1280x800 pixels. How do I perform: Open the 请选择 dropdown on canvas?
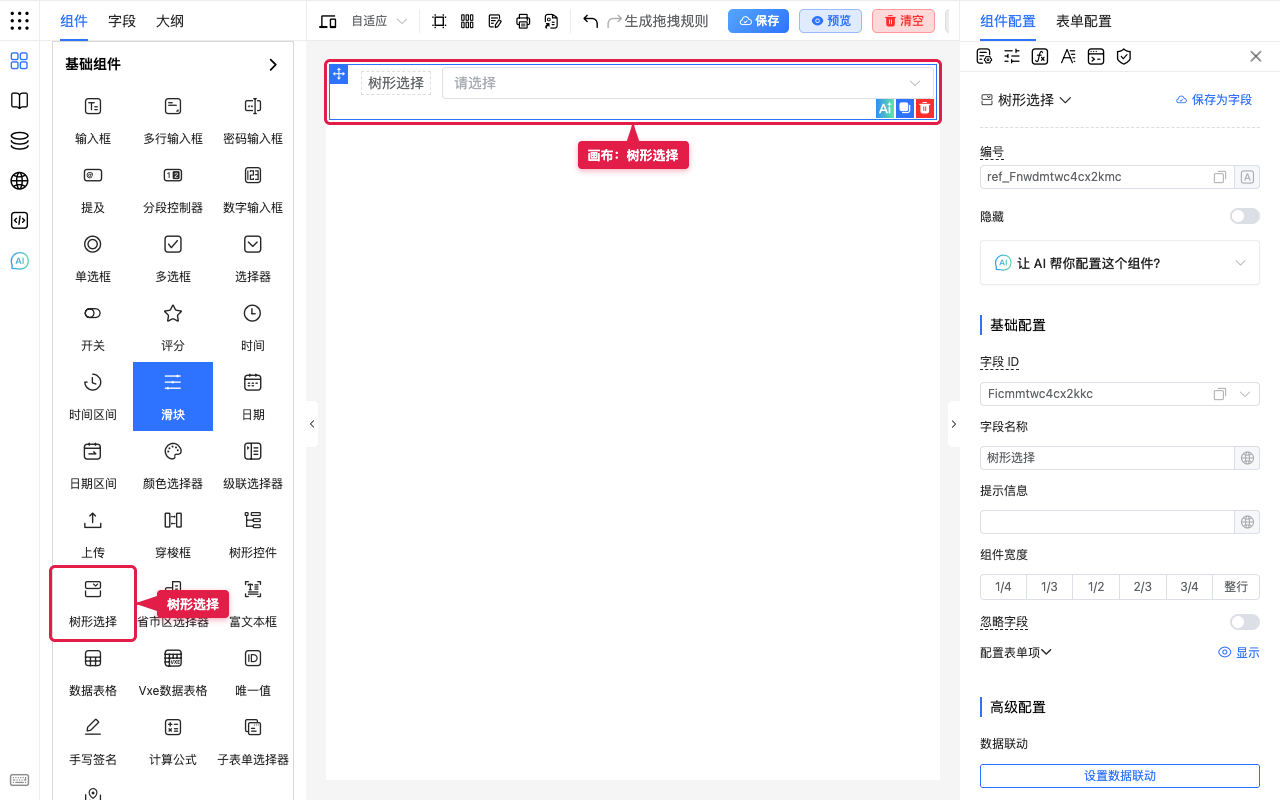(688, 83)
